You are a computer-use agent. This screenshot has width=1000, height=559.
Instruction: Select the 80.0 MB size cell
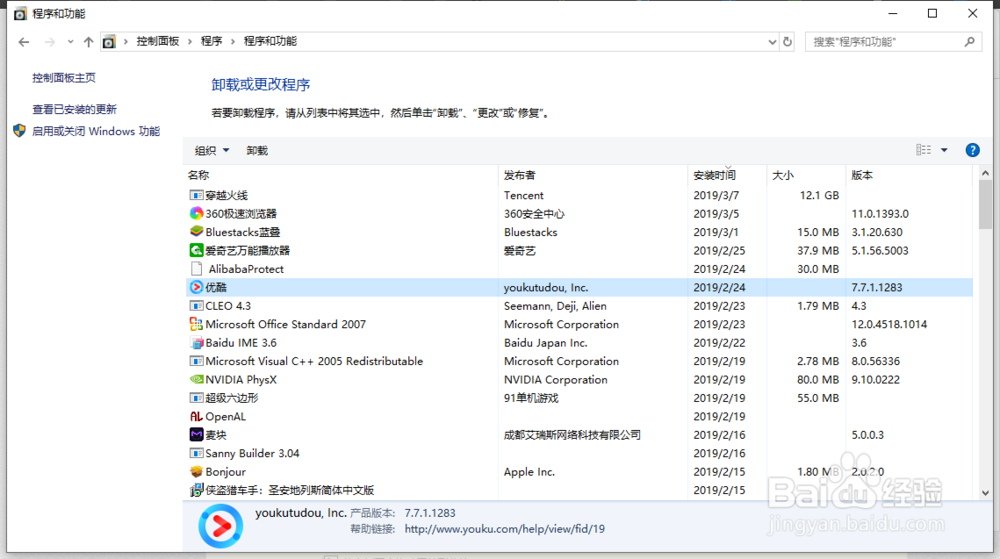[818, 380]
